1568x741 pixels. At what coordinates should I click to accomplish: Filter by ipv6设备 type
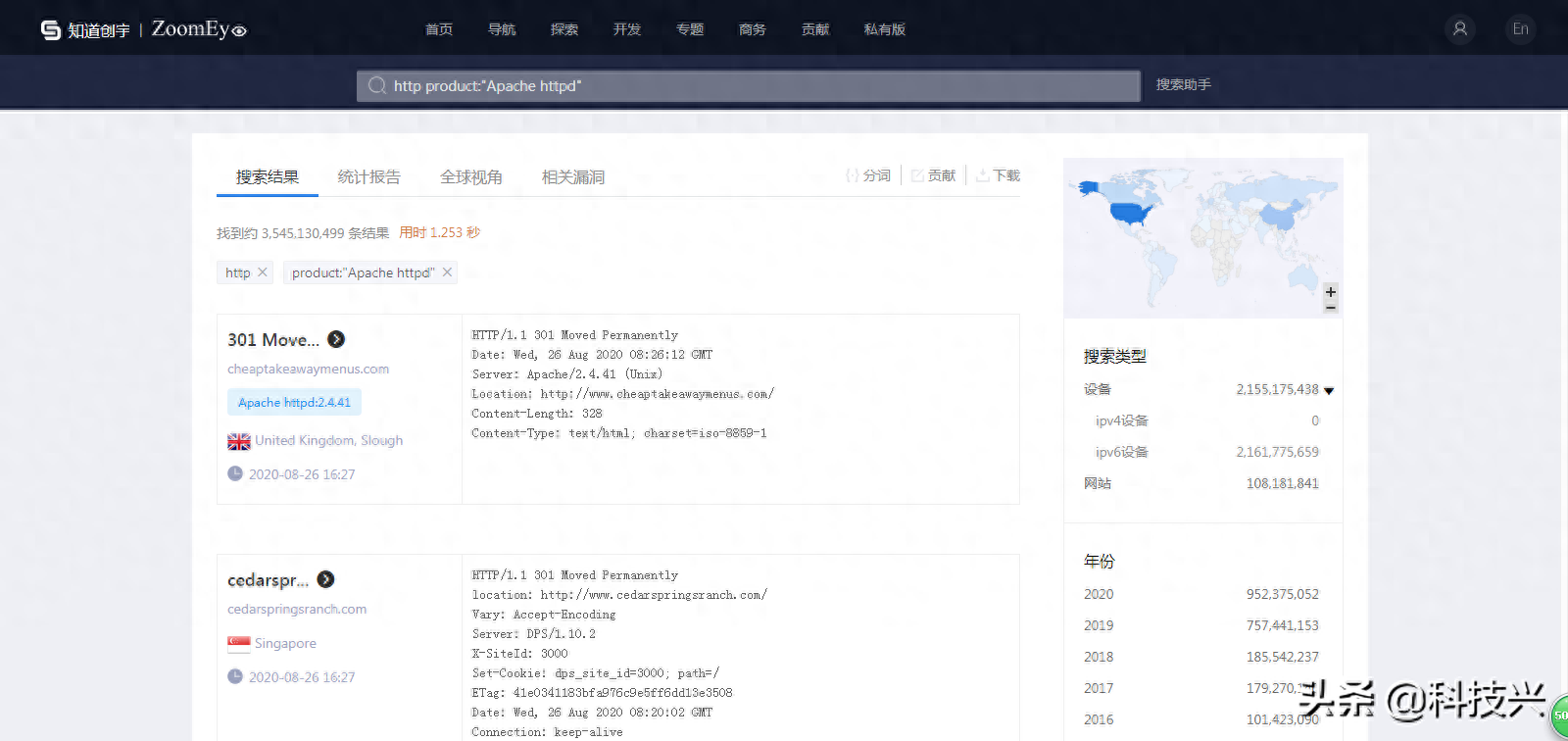(x=1122, y=453)
